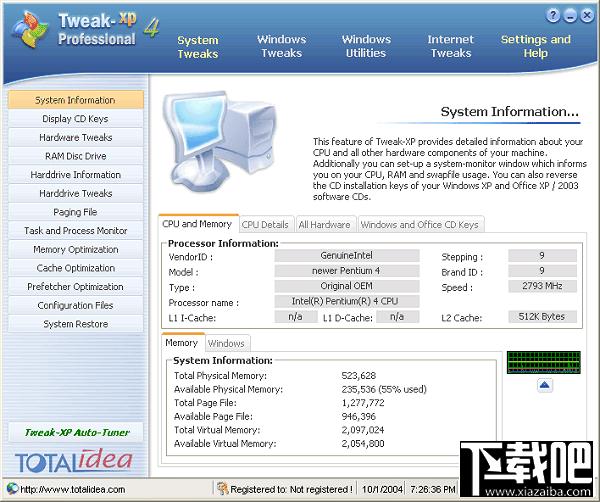The image size is (600, 502).
Task: Open Windows Utilities menu
Action: click(366, 46)
